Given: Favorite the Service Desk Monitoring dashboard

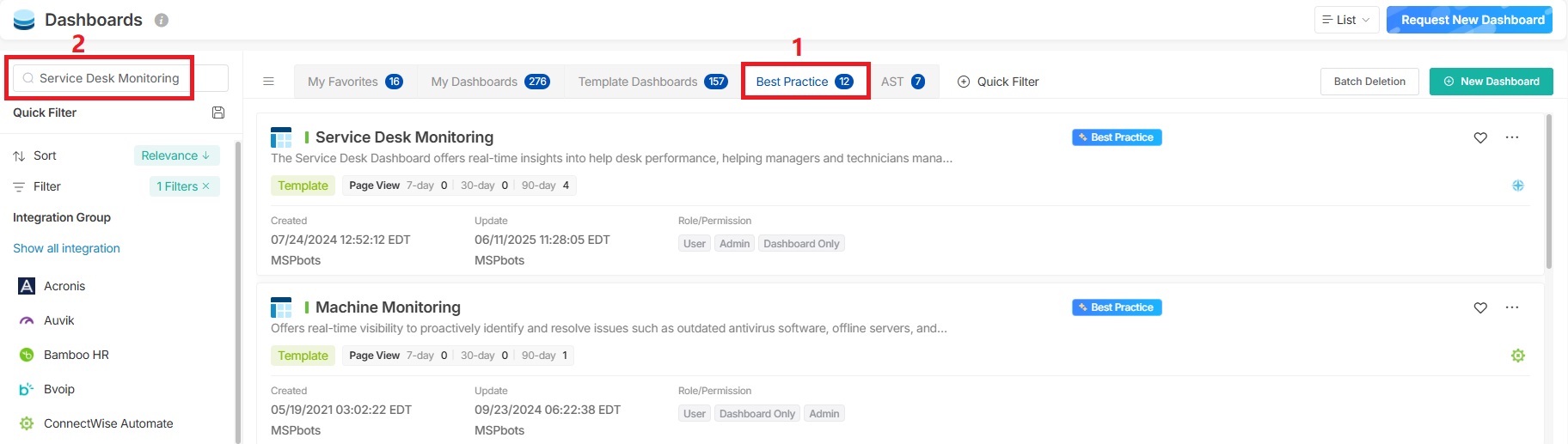Looking at the screenshot, I should 1480,137.
